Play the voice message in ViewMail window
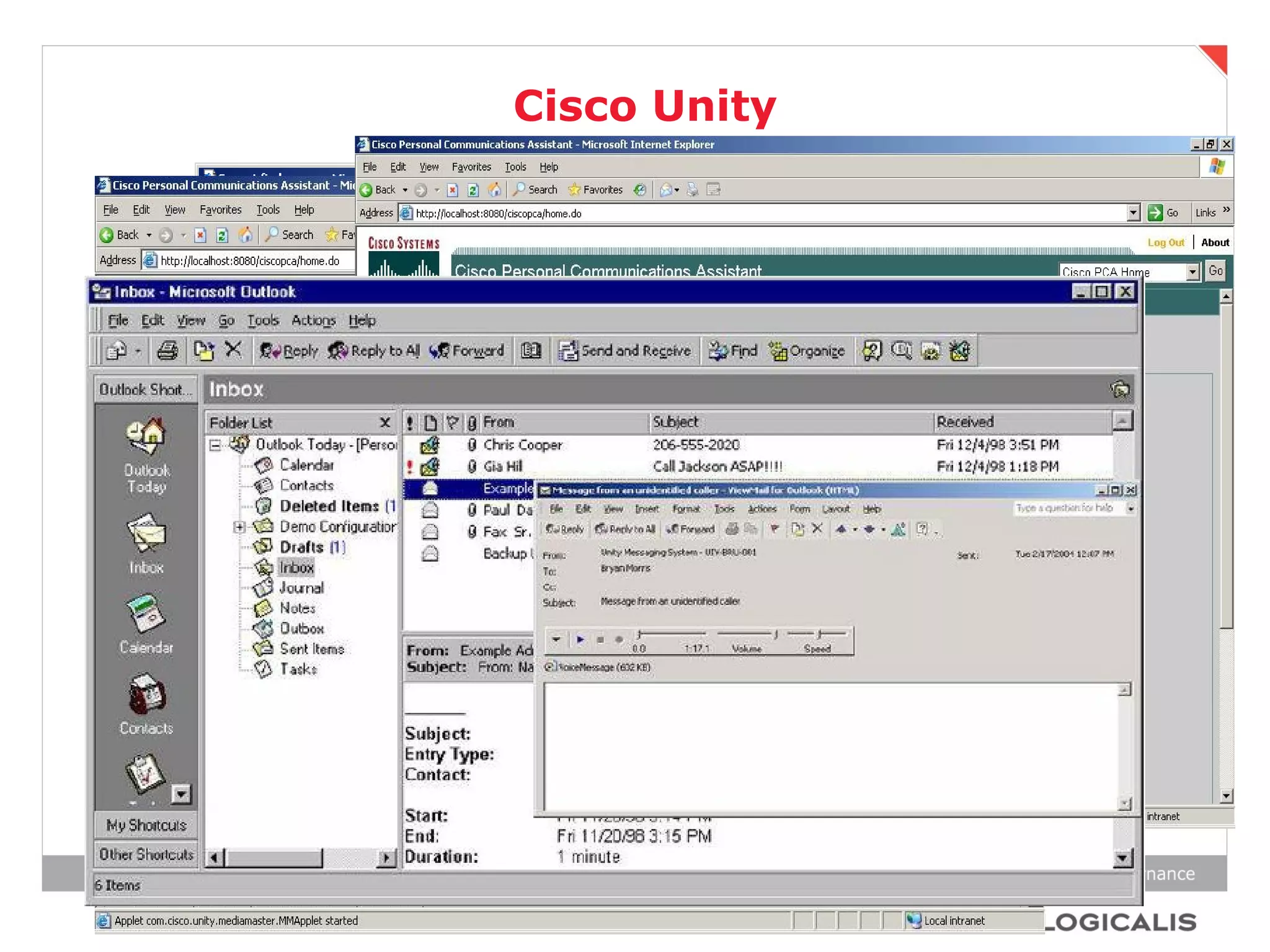The image size is (1270, 952). tap(580, 639)
